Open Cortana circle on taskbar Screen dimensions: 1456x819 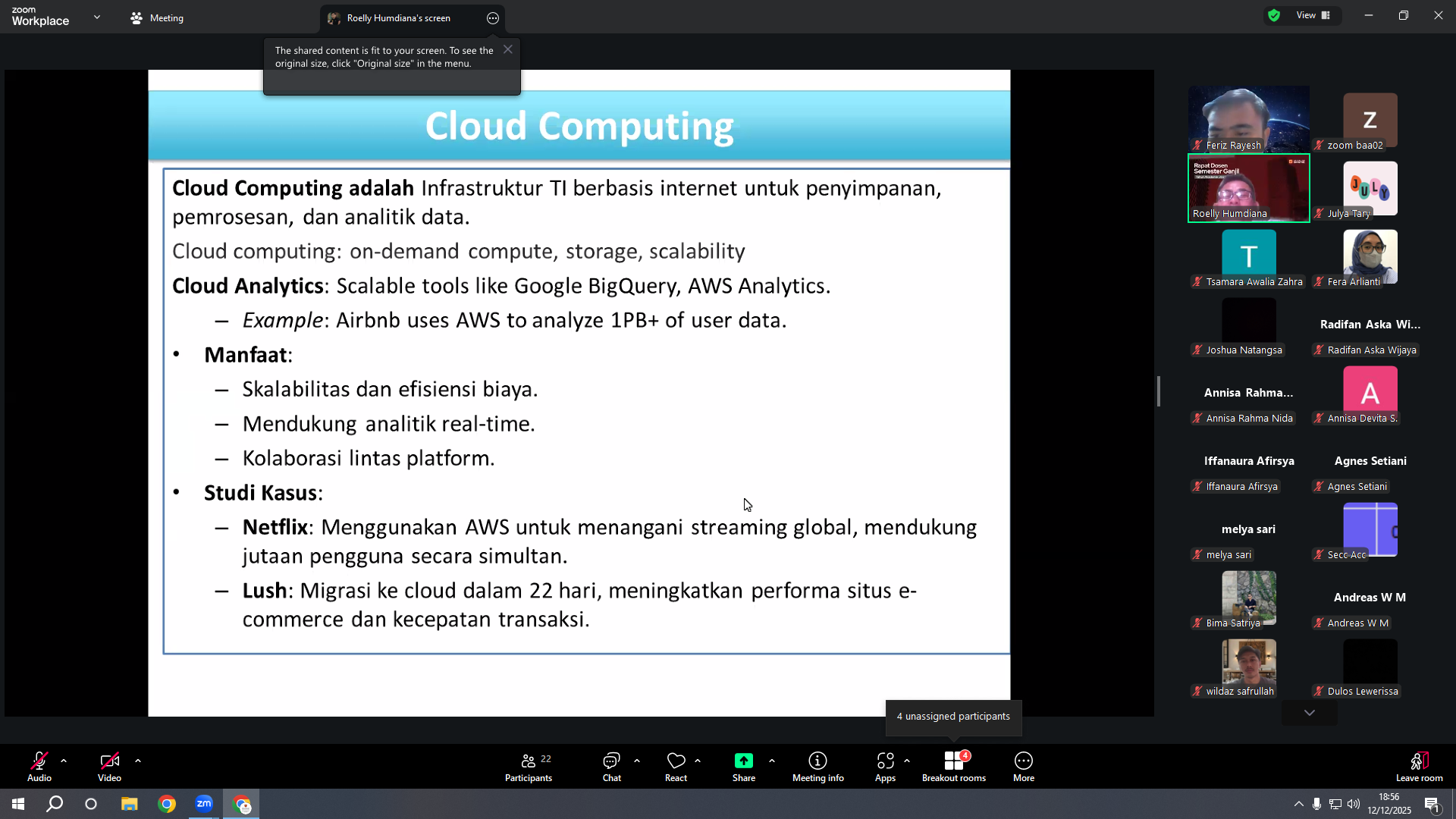[x=91, y=804]
